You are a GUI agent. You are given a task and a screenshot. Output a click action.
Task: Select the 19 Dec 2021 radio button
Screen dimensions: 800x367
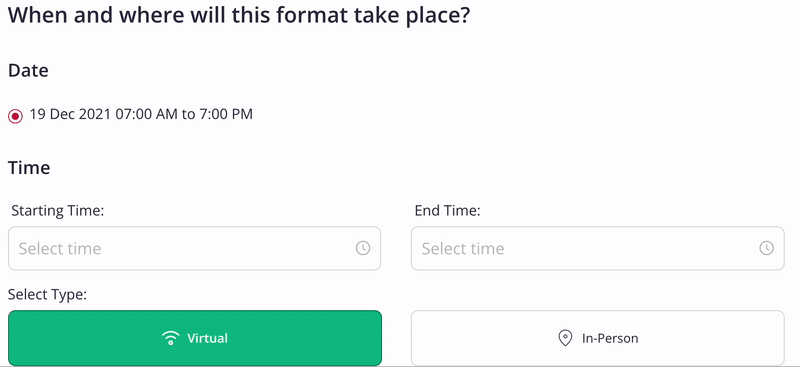click(15, 116)
